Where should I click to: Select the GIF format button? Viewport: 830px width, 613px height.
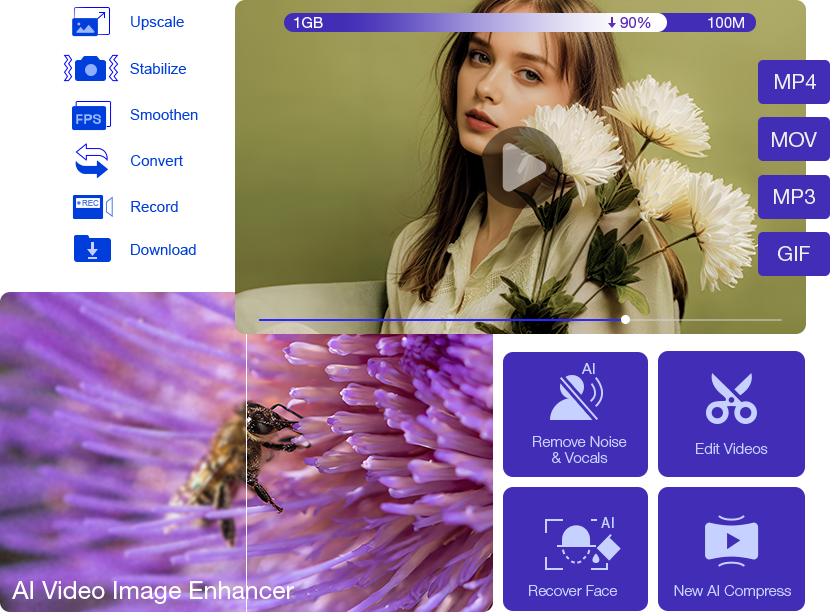coord(794,254)
